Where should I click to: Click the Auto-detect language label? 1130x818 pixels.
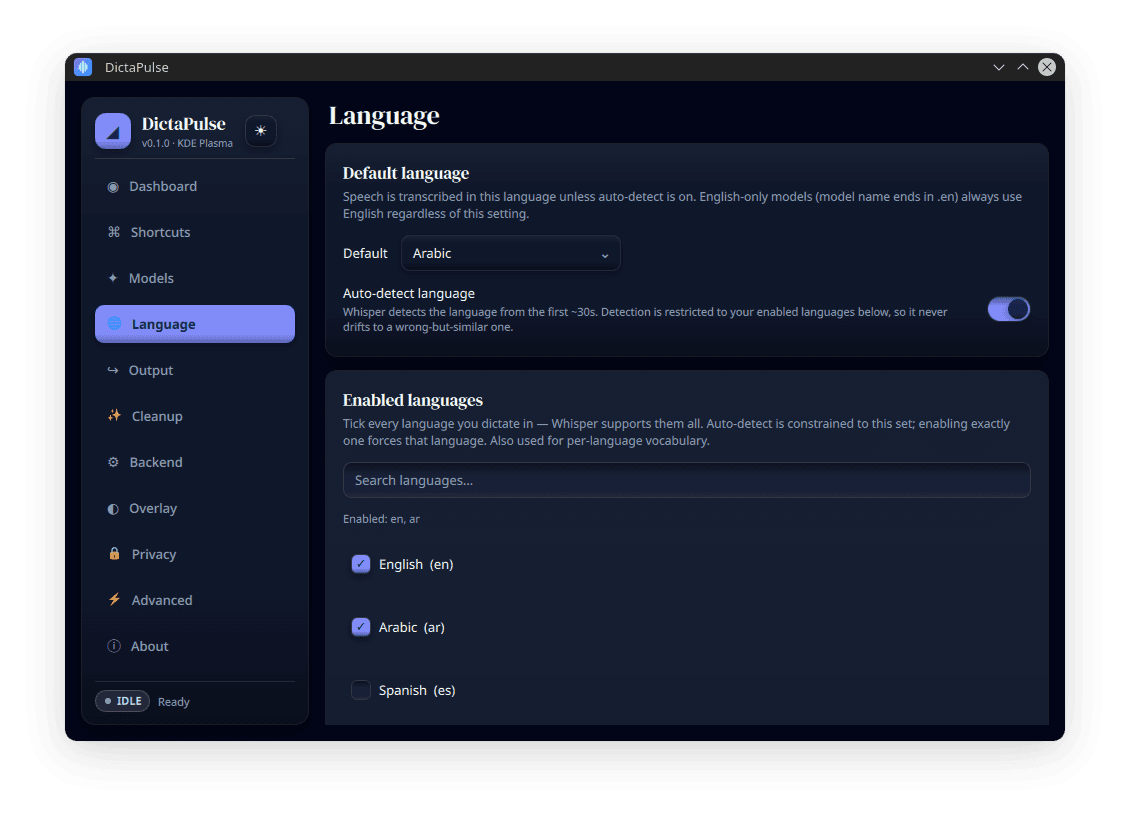coord(409,293)
